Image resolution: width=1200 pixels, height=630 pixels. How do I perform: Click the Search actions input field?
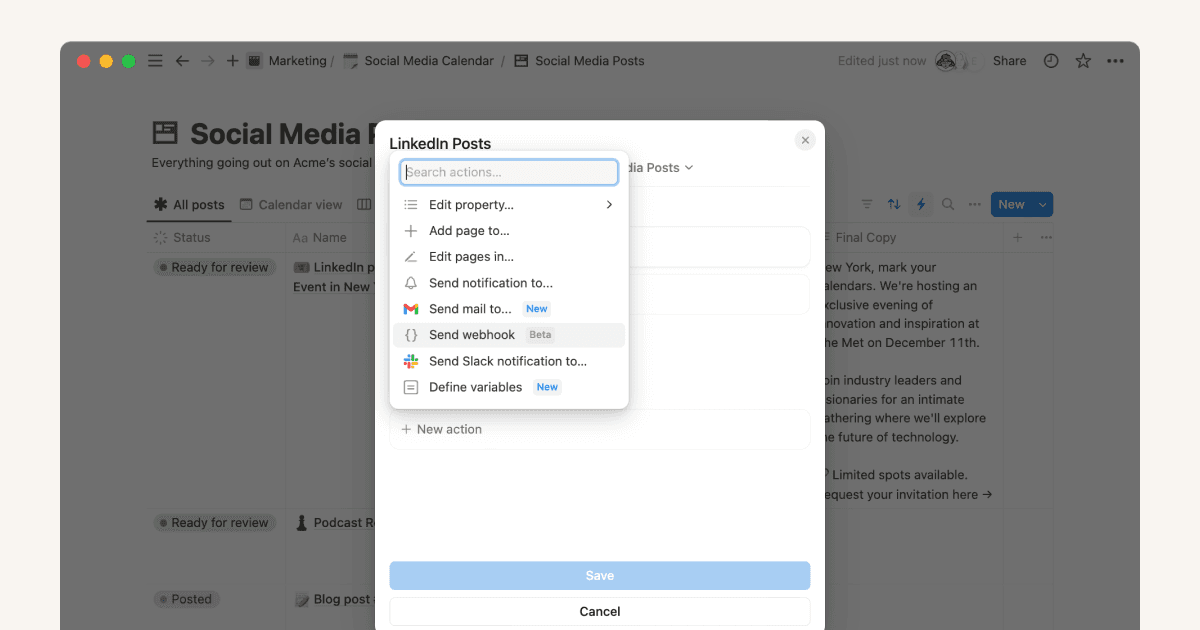point(509,171)
